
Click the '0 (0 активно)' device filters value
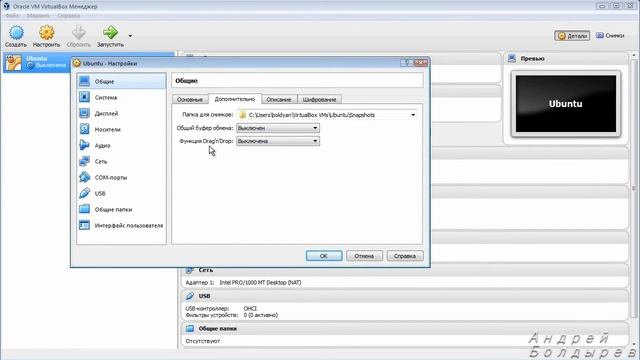pos(260,315)
